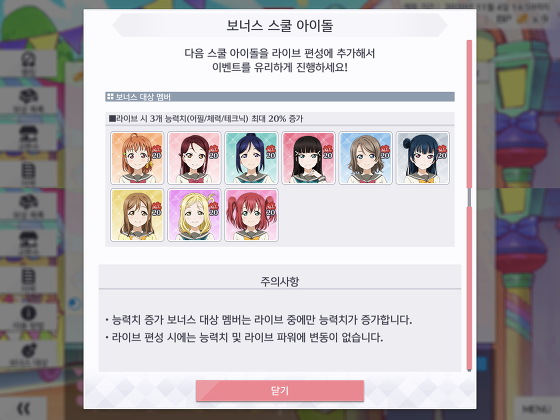
Task: Click the 20 bonus badge on blonde idol
Action: pos(214,210)
